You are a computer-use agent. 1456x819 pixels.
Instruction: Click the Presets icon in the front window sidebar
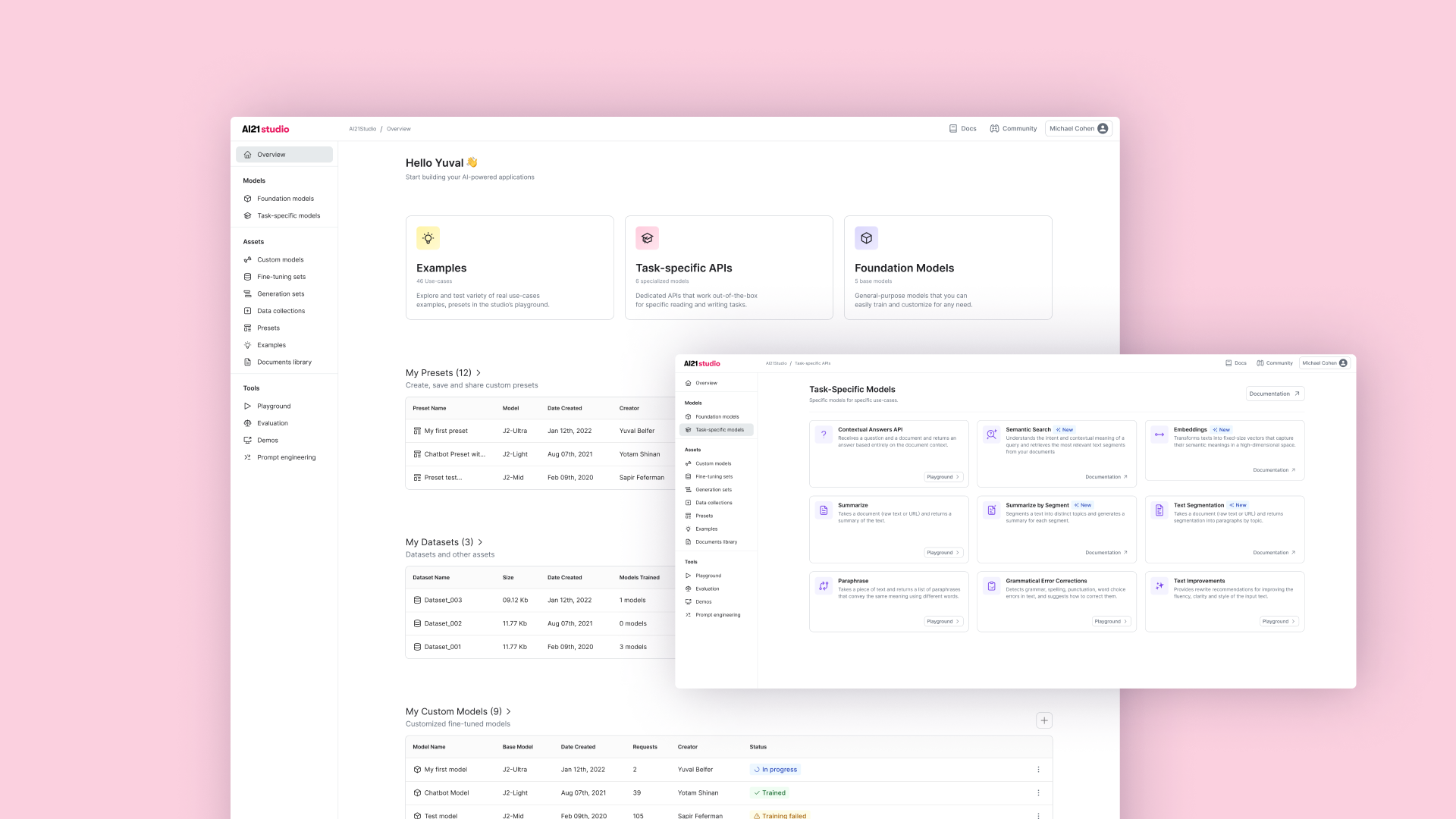689,516
